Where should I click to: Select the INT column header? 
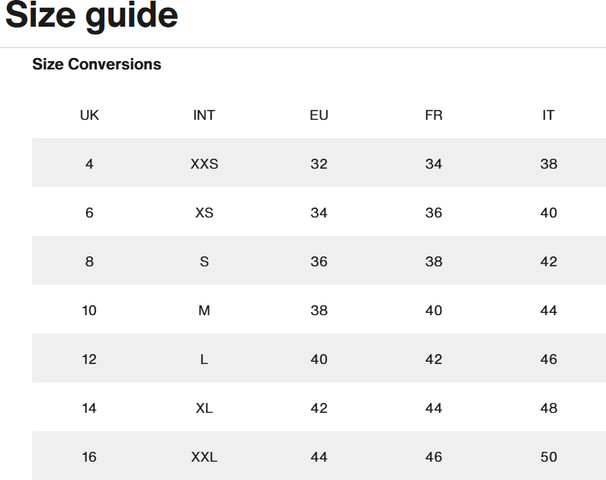(204, 115)
